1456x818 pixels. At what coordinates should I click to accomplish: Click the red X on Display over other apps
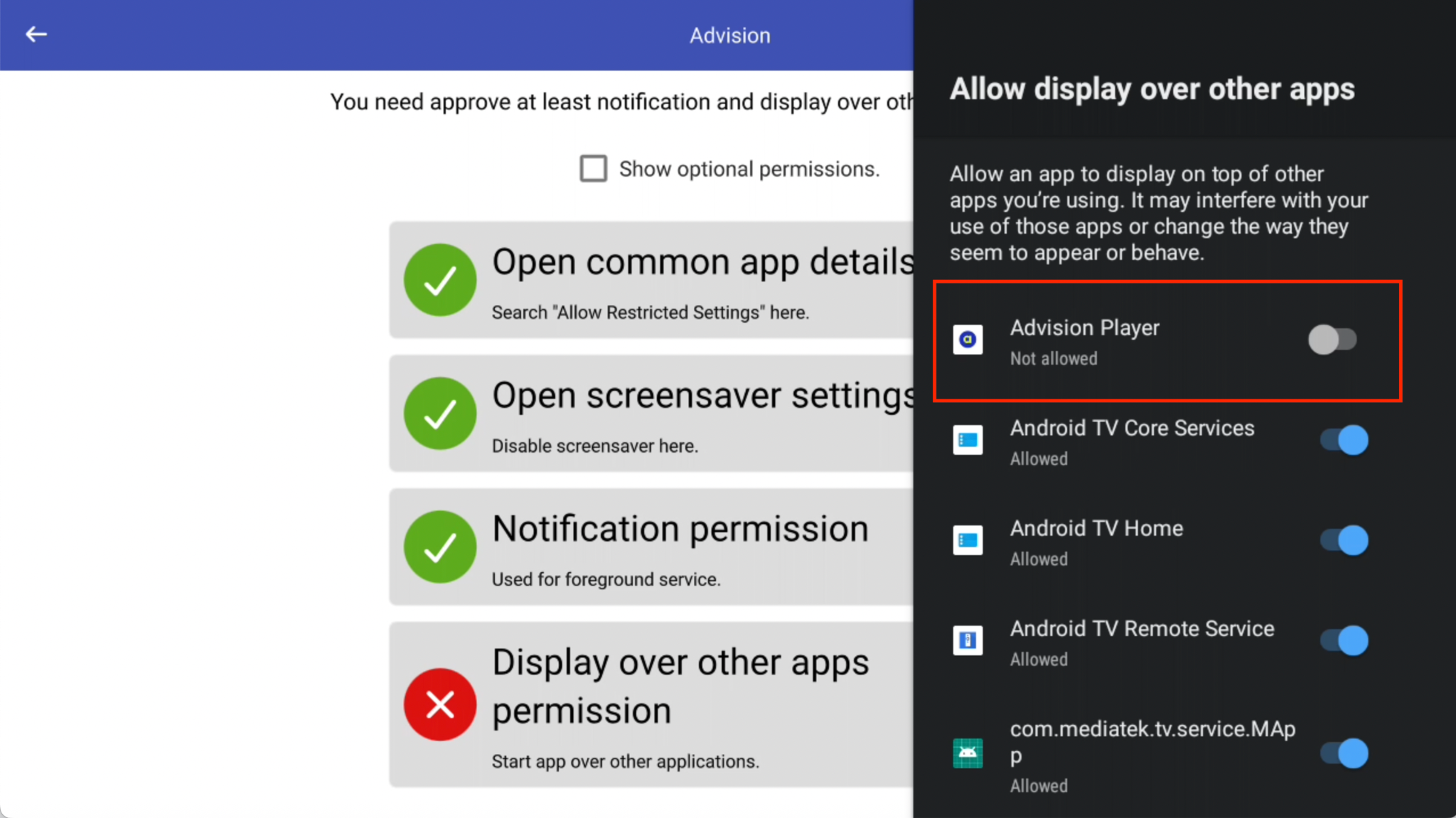pyautogui.click(x=440, y=704)
